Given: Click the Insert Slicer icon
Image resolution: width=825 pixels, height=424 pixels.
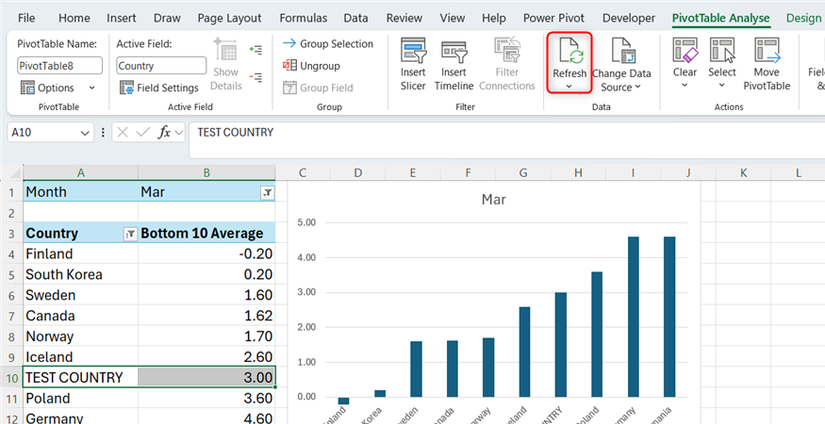Looking at the screenshot, I should 413,51.
